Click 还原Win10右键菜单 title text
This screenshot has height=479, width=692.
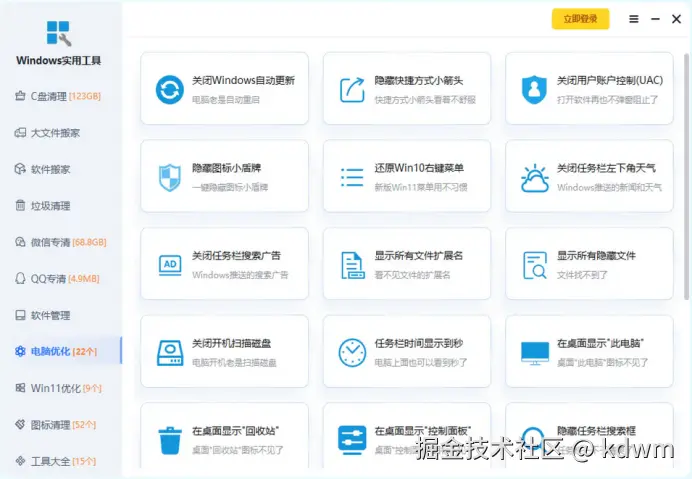(x=419, y=168)
